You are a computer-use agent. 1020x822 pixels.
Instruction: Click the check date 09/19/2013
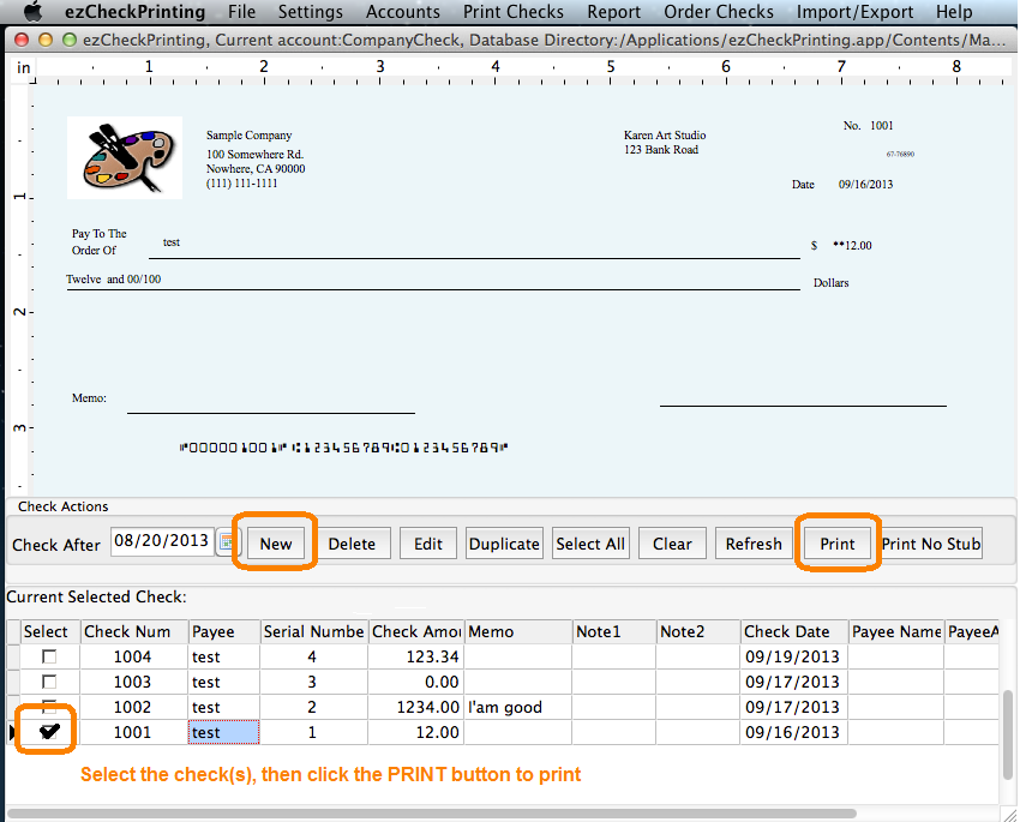[x=794, y=657]
